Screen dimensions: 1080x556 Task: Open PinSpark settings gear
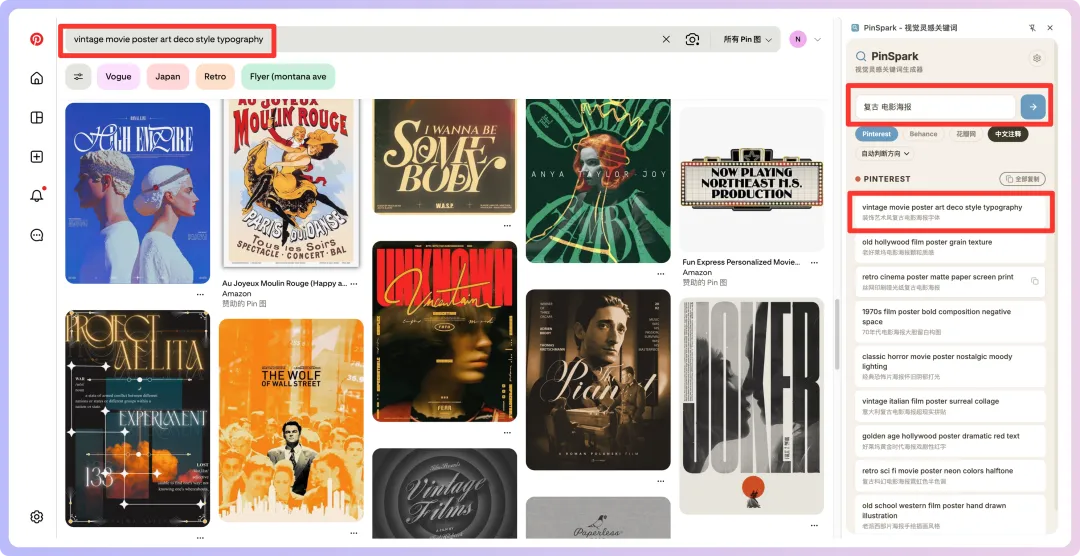pos(1037,59)
